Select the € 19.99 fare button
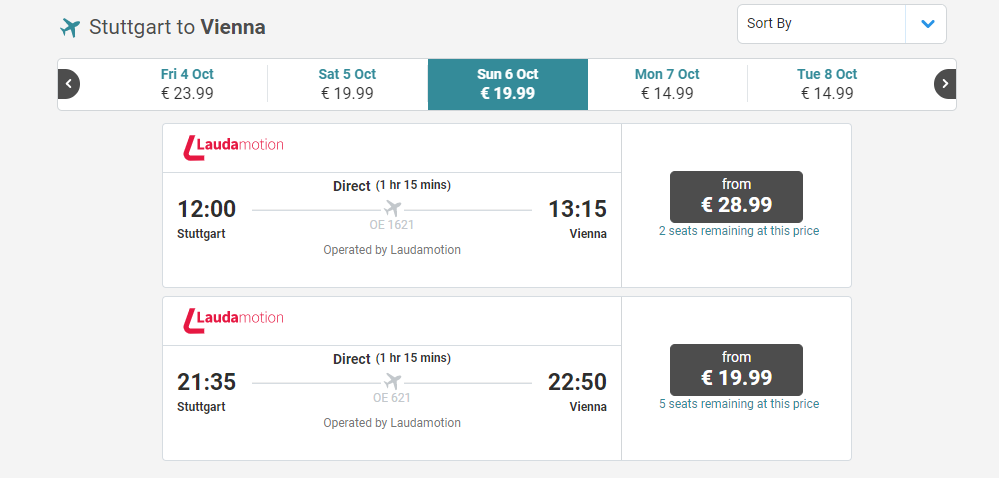Viewport: 999px width, 478px height. tap(736, 369)
